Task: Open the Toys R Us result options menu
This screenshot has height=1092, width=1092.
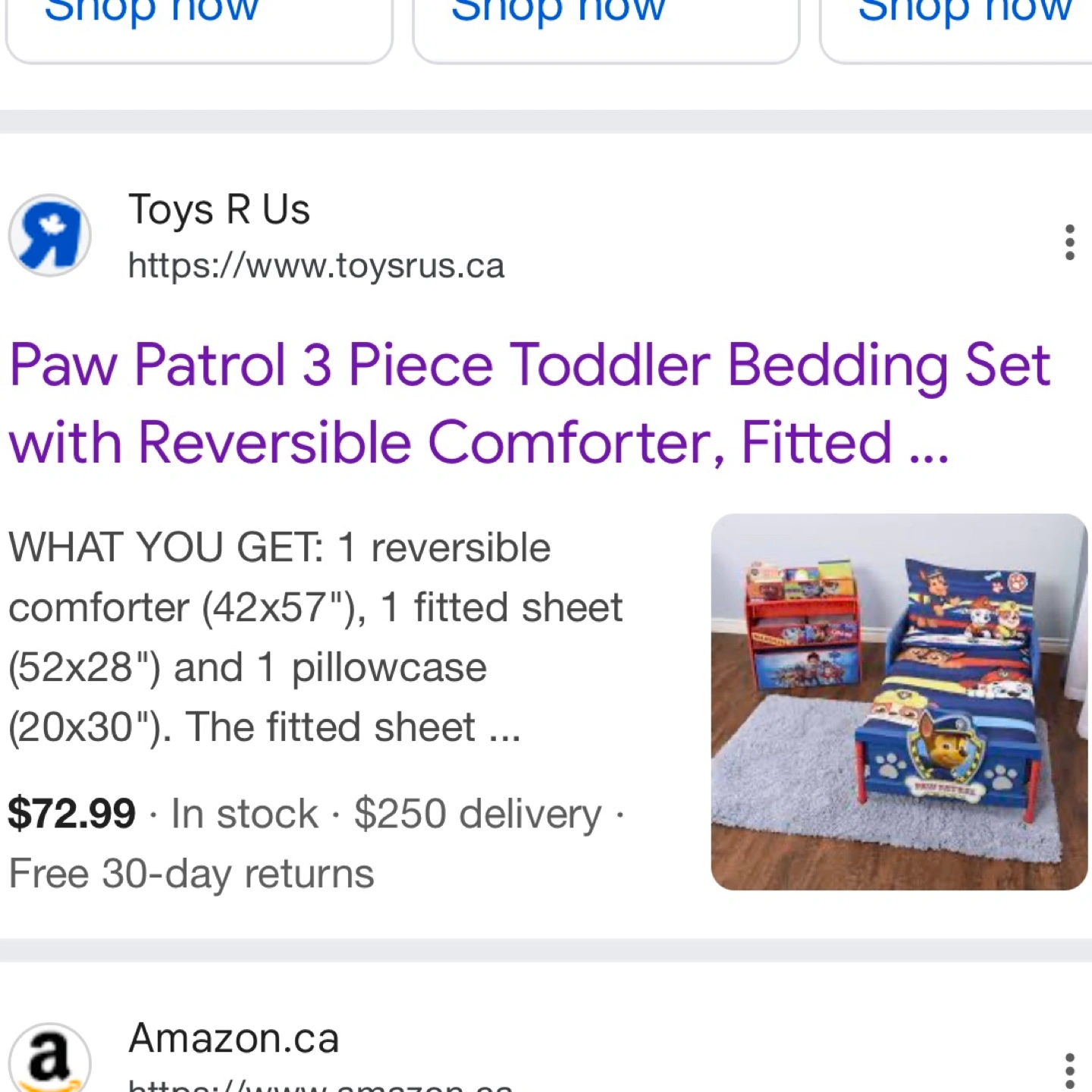Action: [1069, 242]
